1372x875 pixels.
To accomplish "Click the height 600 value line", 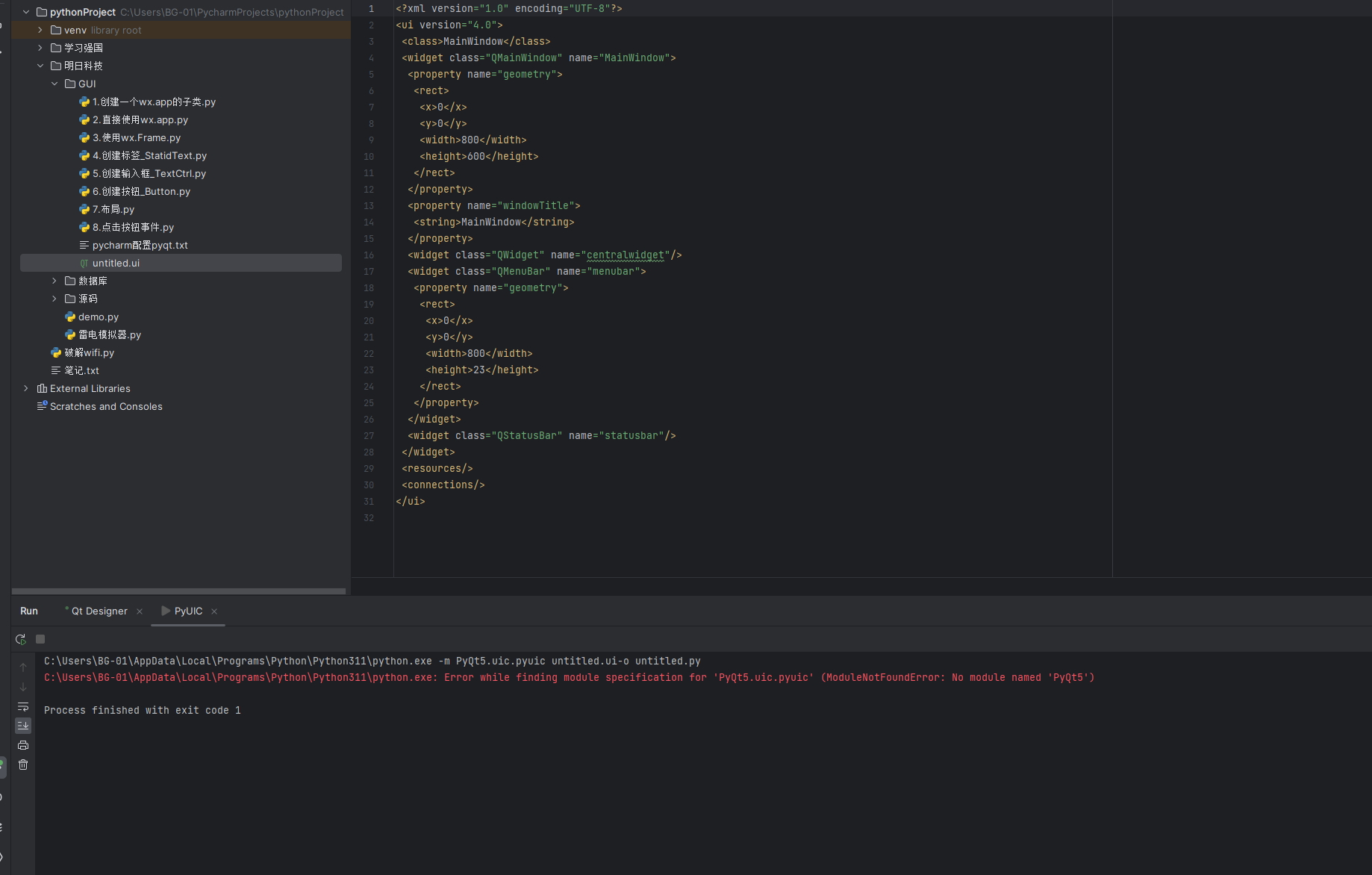I will coord(479,156).
